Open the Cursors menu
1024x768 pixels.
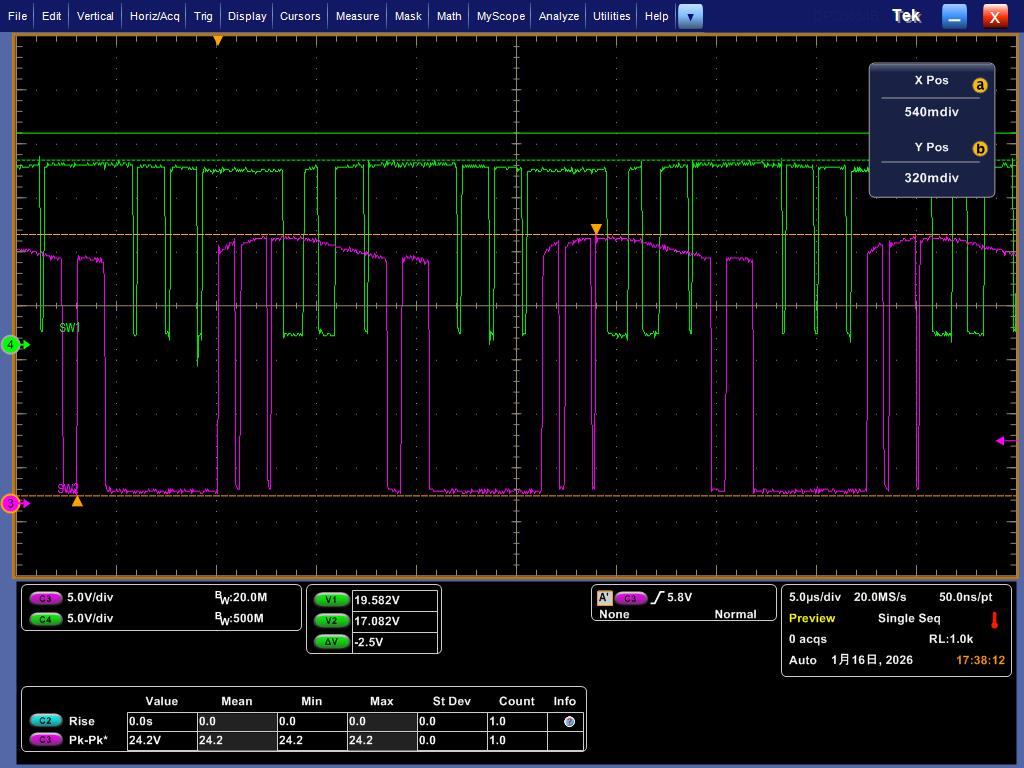click(300, 16)
